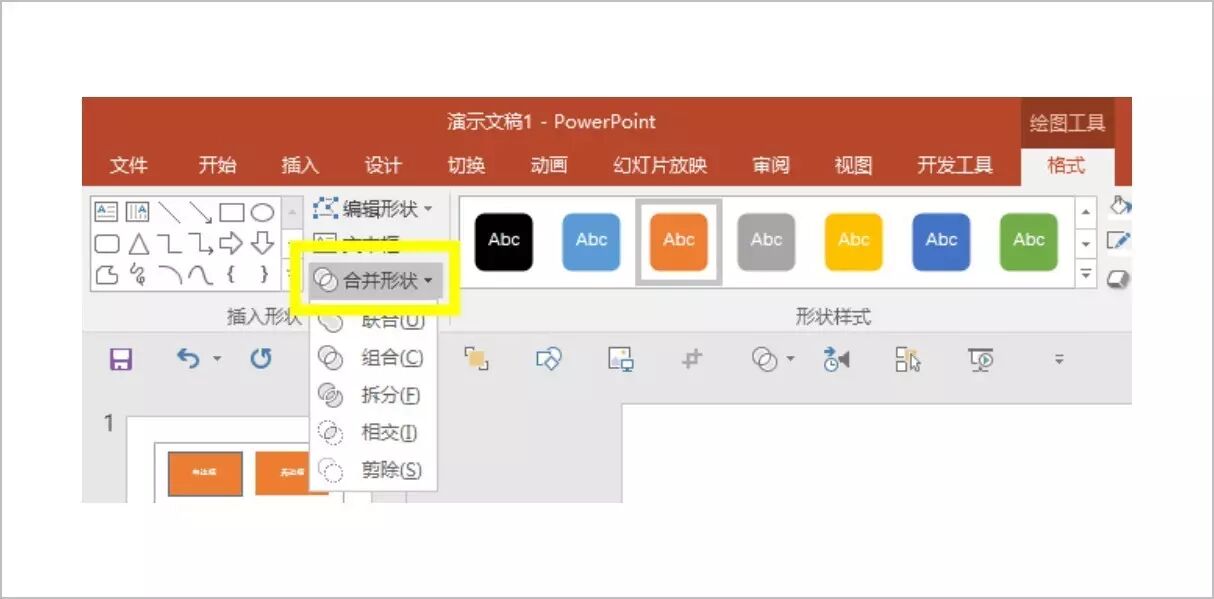The image size is (1214, 599).
Task: Click the picture quick access icon
Action: 621,359
